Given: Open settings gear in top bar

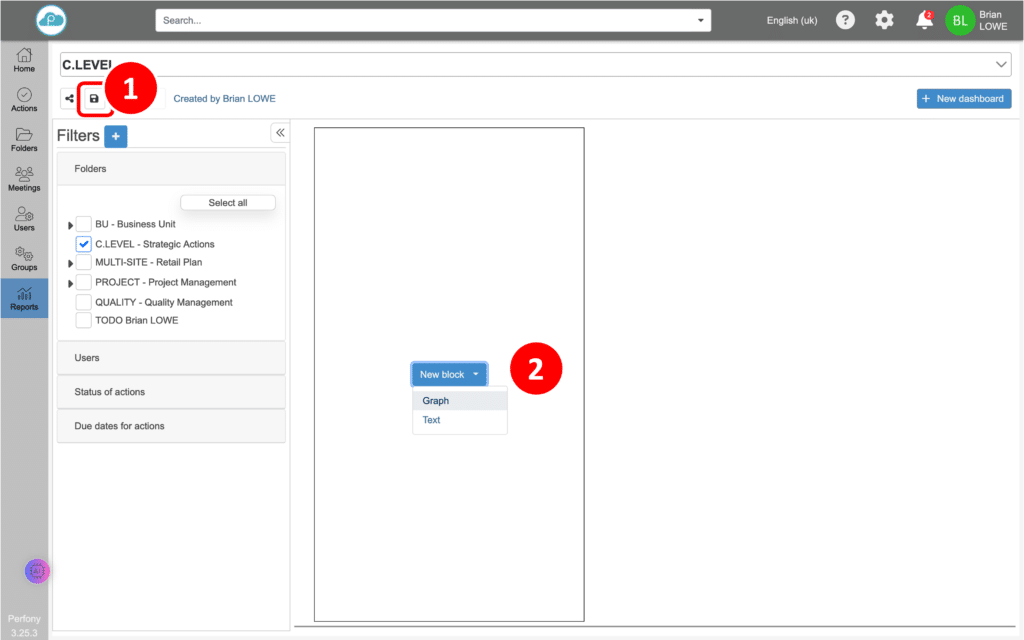Looking at the screenshot, I should [x=884, y=20].
